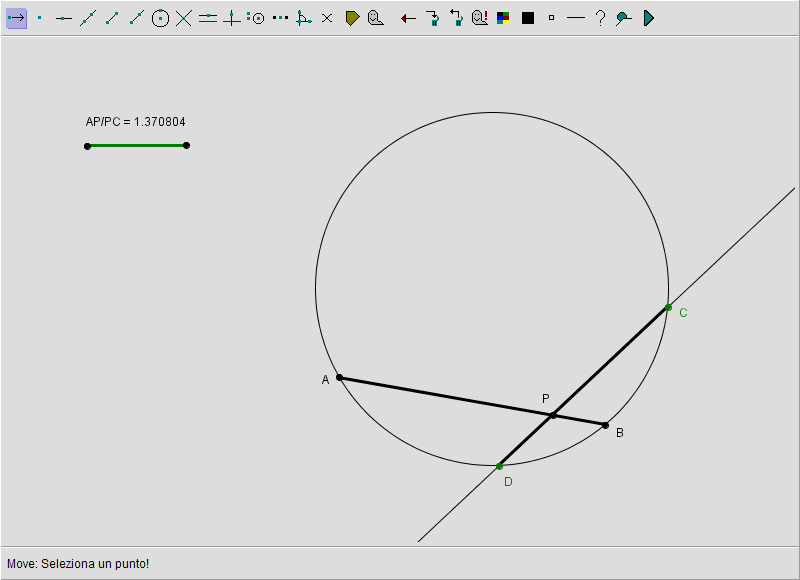The width and height of the screenshot is (800, 580).
Task: Click the green label D
Action: coord(508,482)
